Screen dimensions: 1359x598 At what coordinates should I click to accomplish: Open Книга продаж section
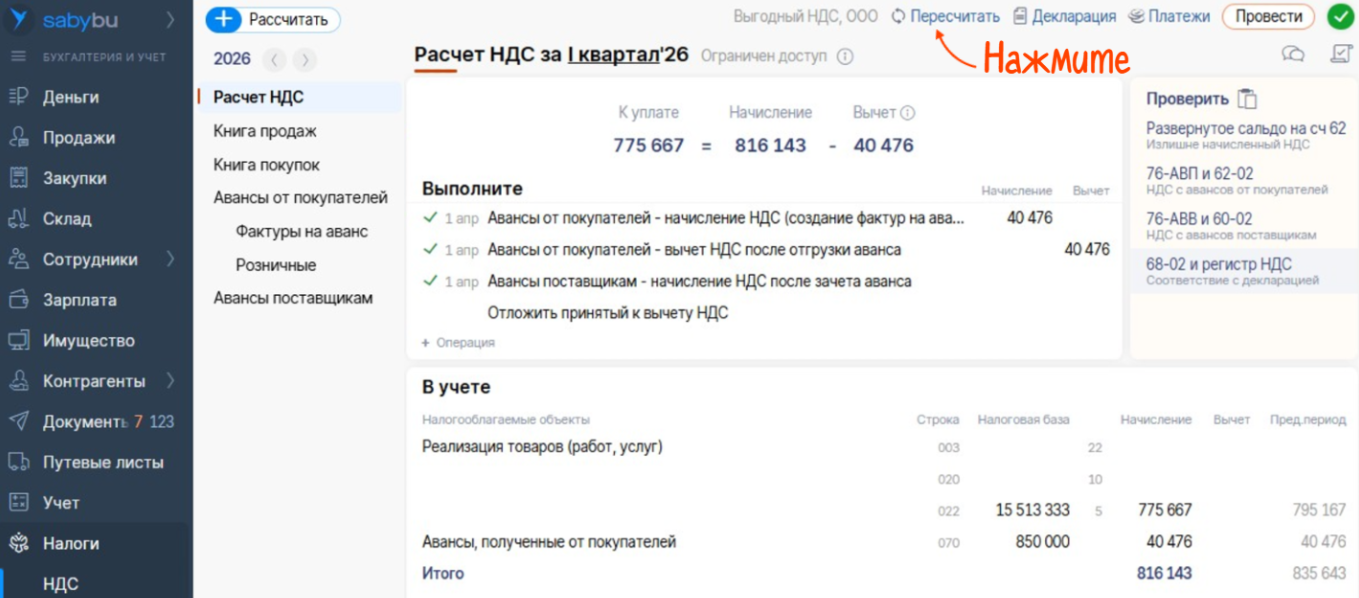point(265,131)
